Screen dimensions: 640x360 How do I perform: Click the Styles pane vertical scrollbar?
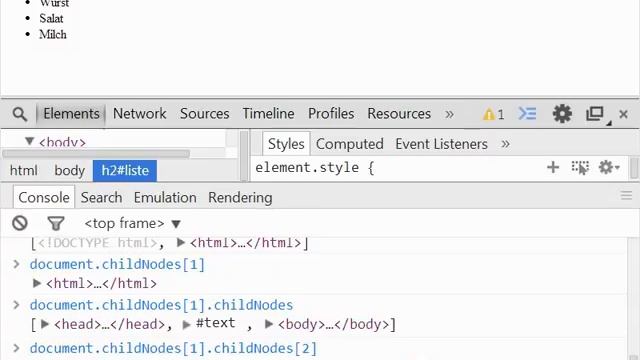point(634,168)
